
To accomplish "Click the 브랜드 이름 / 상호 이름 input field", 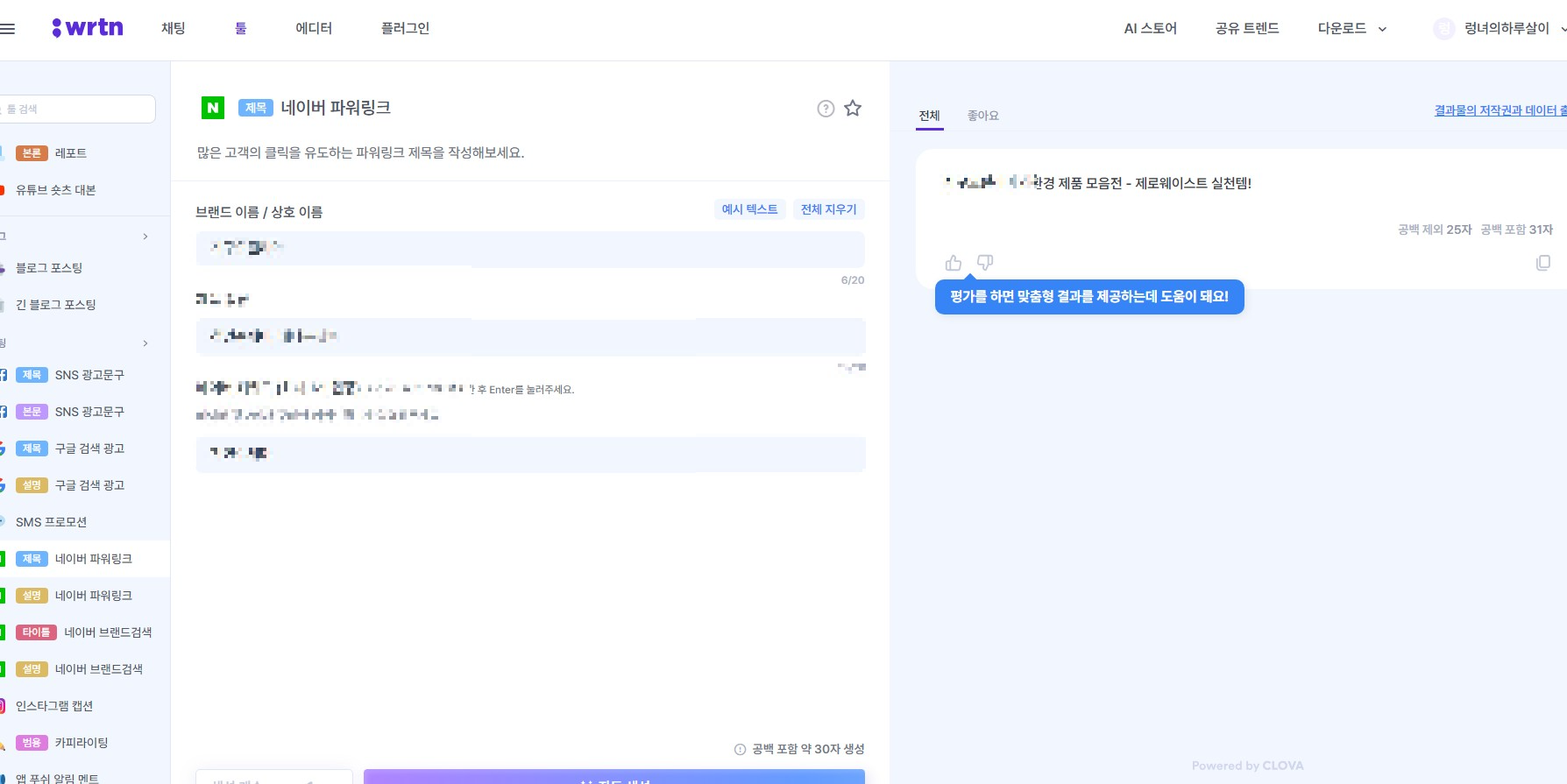I will (530, 249).
